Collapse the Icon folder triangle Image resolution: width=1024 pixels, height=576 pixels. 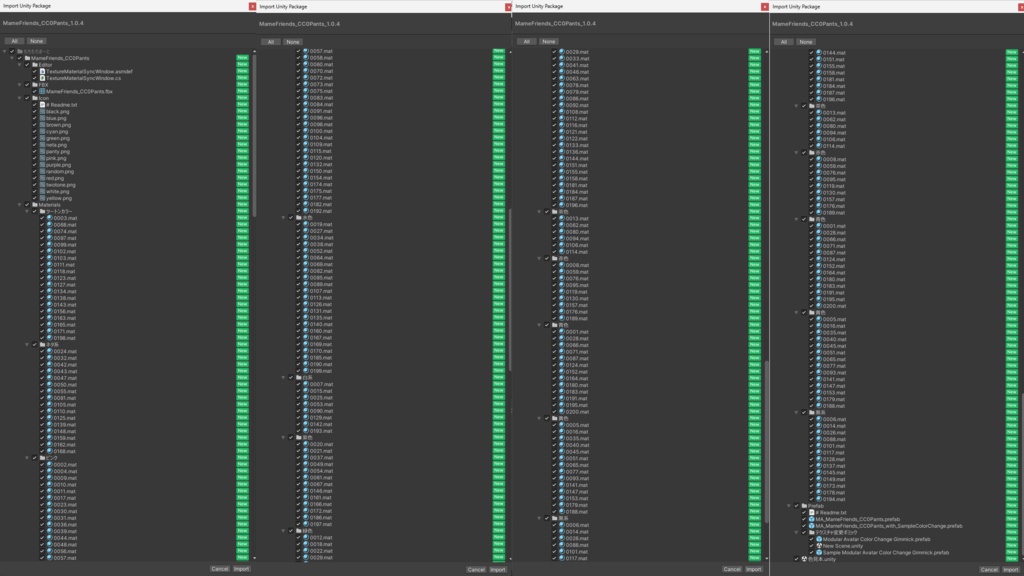(20, 98)
